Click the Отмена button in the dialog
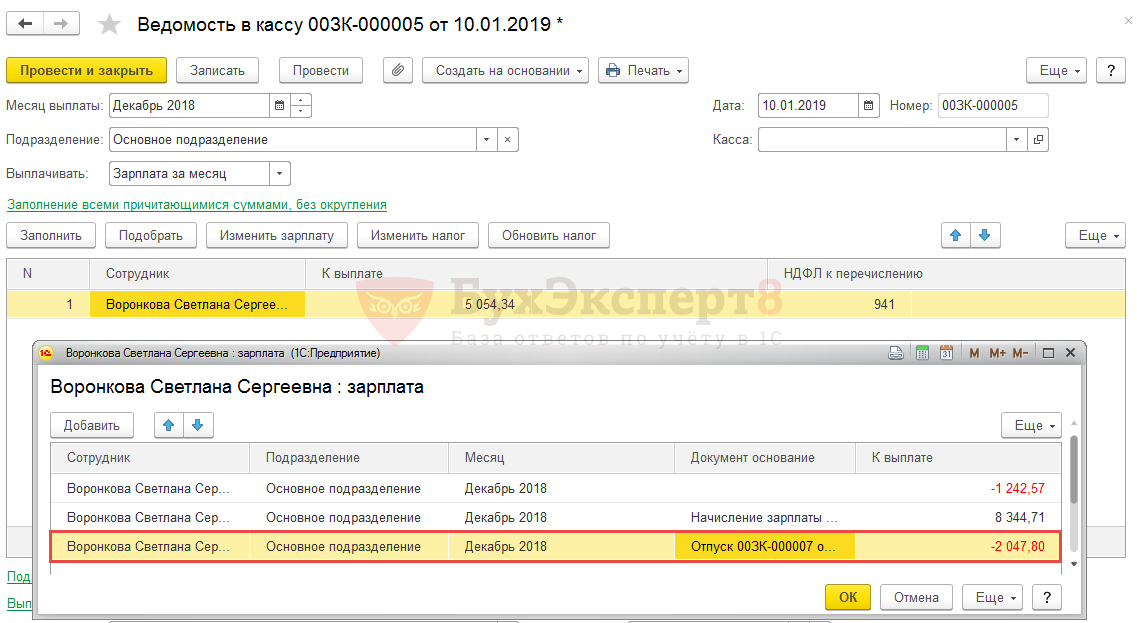The width and height of the screenshot is (1137, 623). point(916,597)
